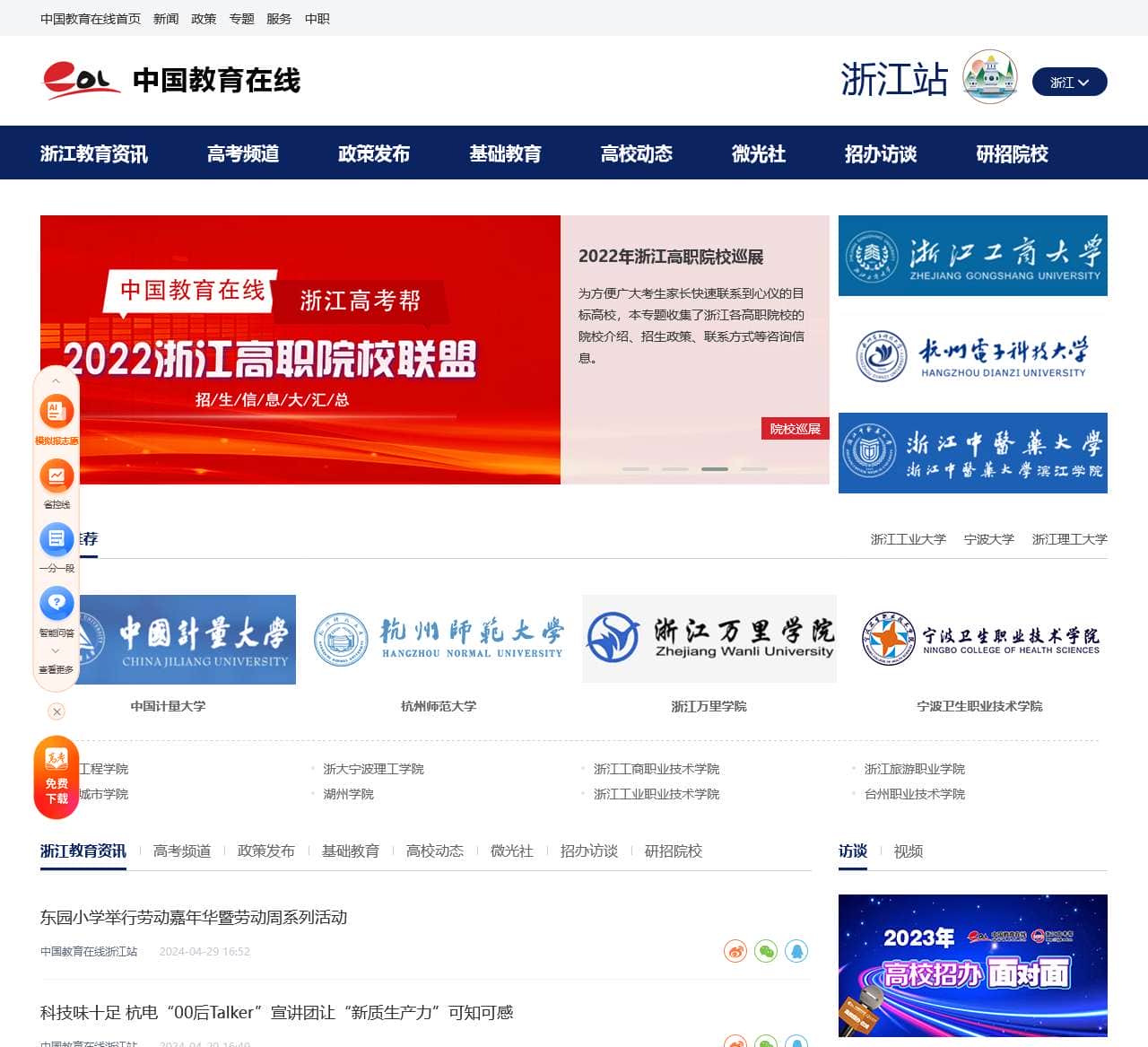
Task: Select the 访谈 tab
Action: click(x=853, y=851)
